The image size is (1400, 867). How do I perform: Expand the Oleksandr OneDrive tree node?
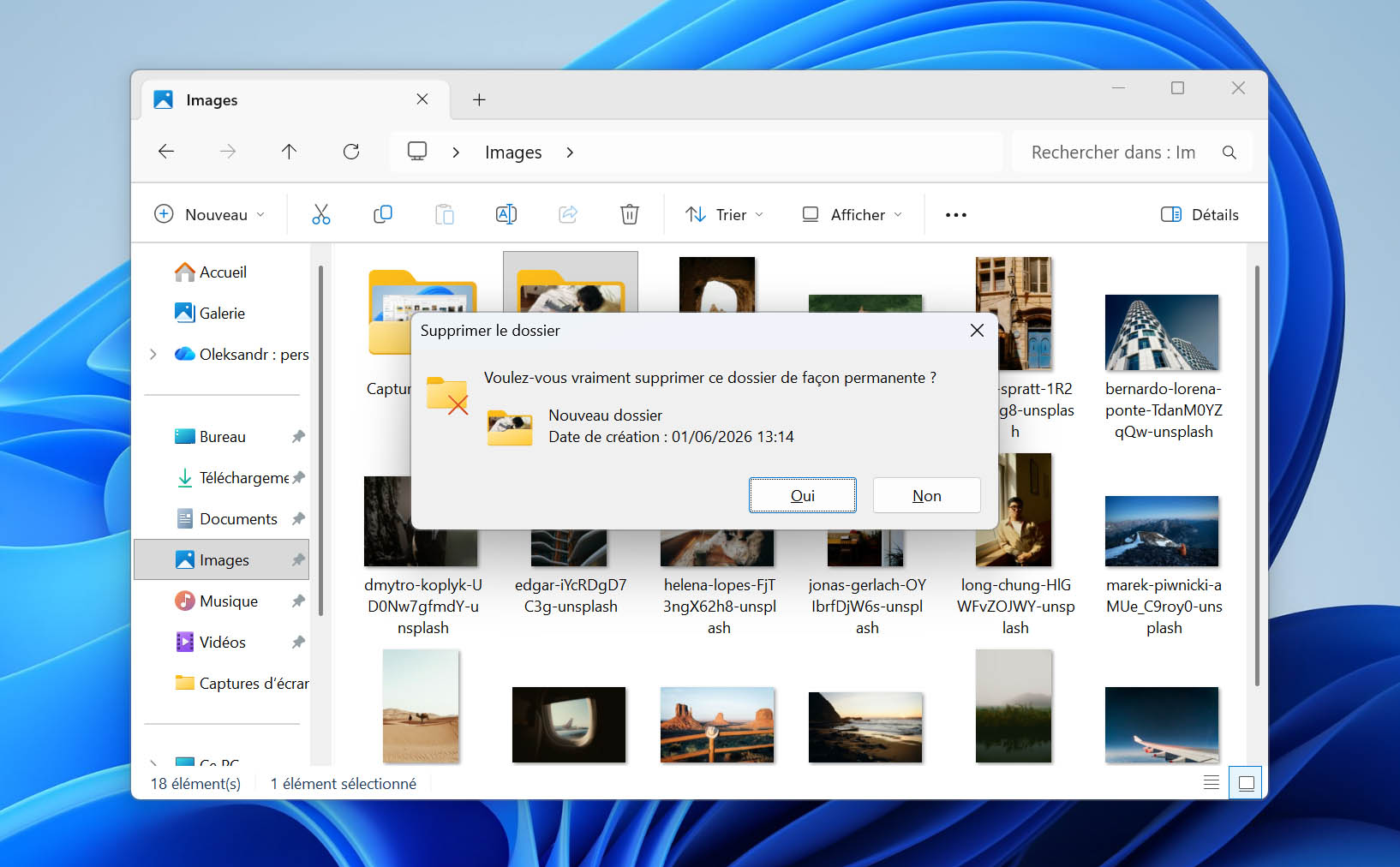pos(153,354)
